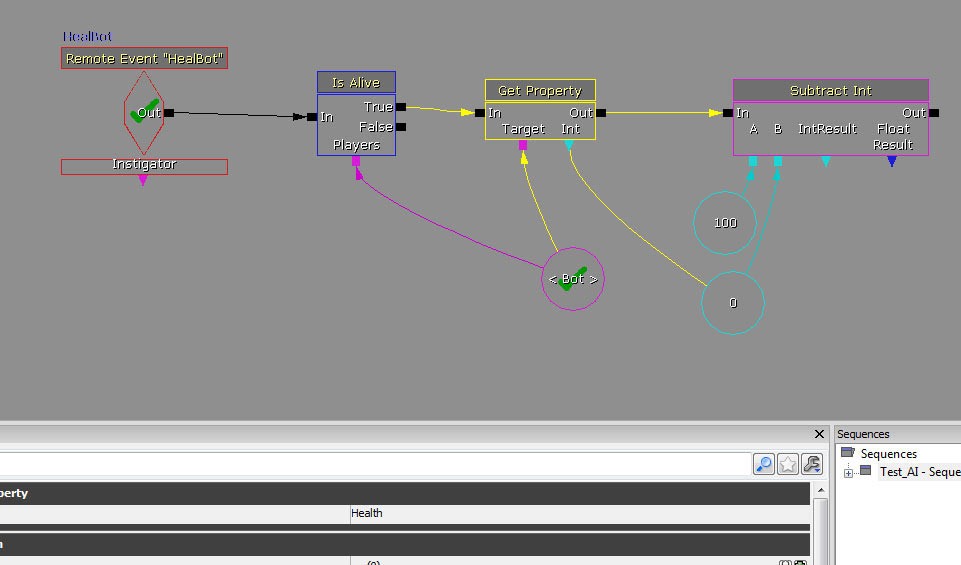Click the Float Result output connector
The image size is (961, 565).
point(892,161)
